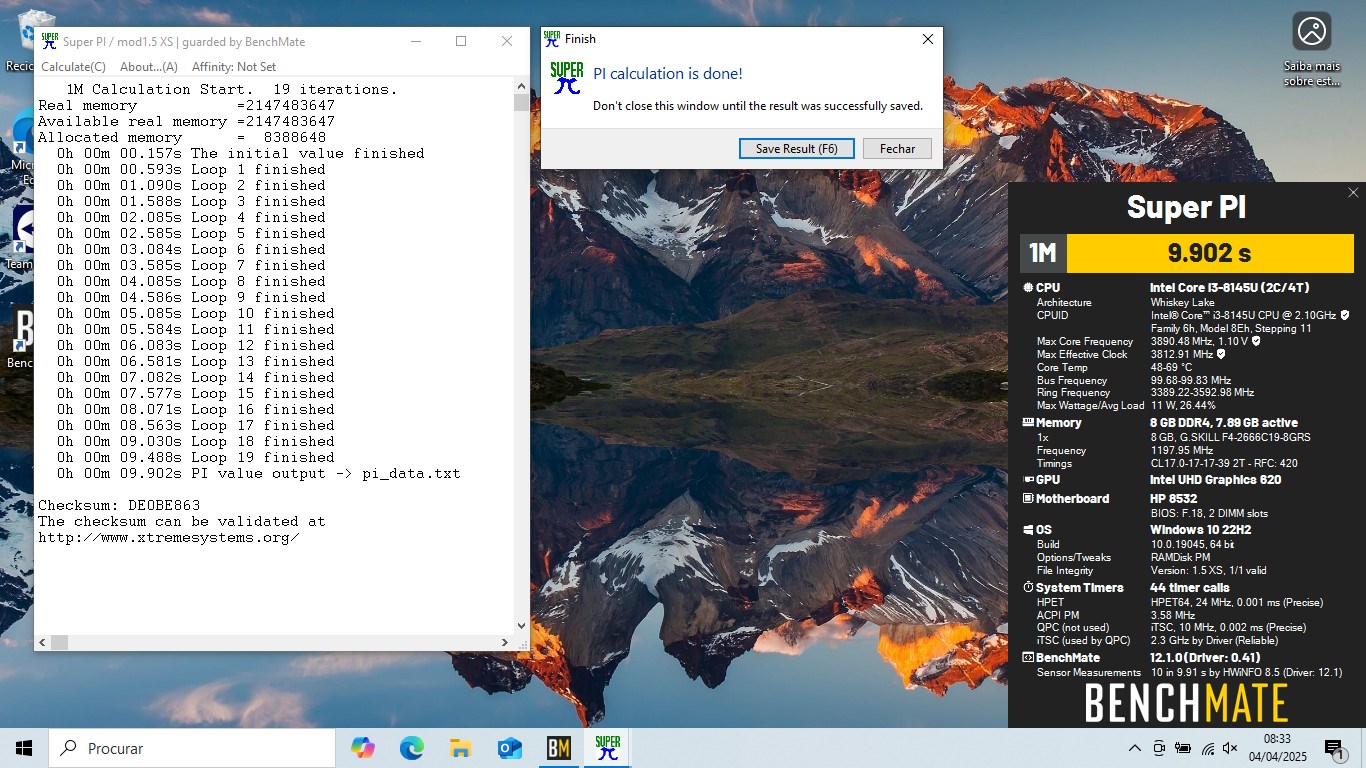The height and width of the screenshot is (768, 1366).
Task: Click 8 GB DDR4, 7.89 GB active text
Action: [x=1224, y=423]
